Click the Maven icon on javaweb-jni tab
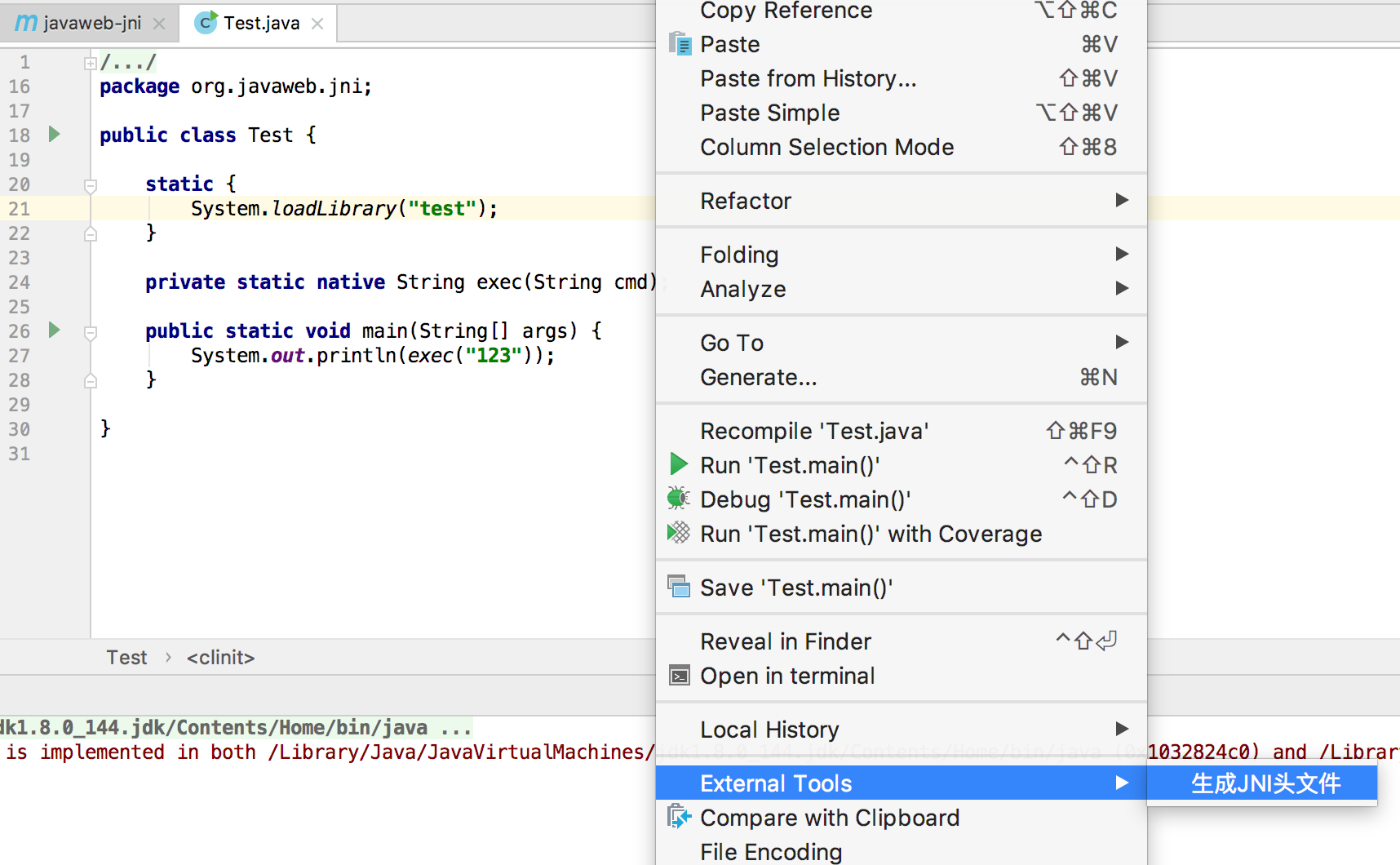1400x865 pixels. [x=26, y=23]
